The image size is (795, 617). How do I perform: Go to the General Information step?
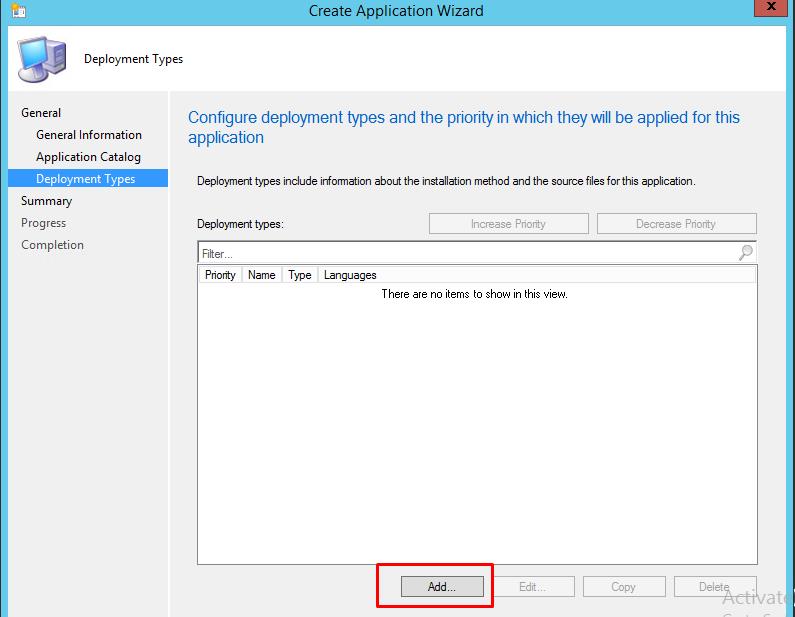pyautogui.click(x=89, y=135)
